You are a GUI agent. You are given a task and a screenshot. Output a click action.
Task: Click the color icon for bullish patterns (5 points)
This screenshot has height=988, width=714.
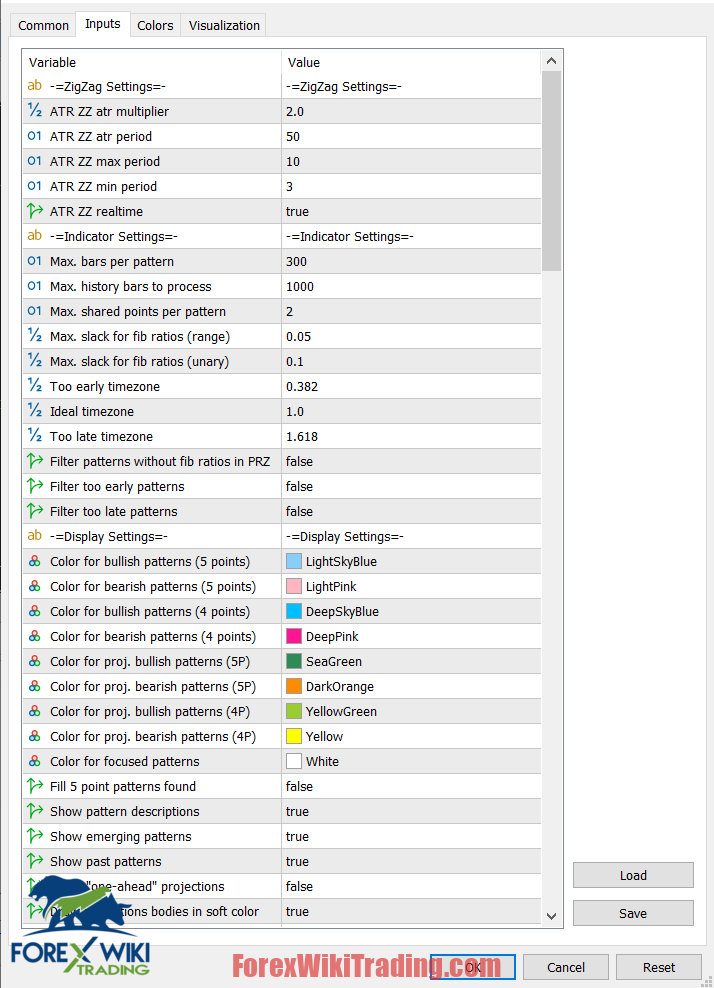pyautogui.click(x=35, y=561)
